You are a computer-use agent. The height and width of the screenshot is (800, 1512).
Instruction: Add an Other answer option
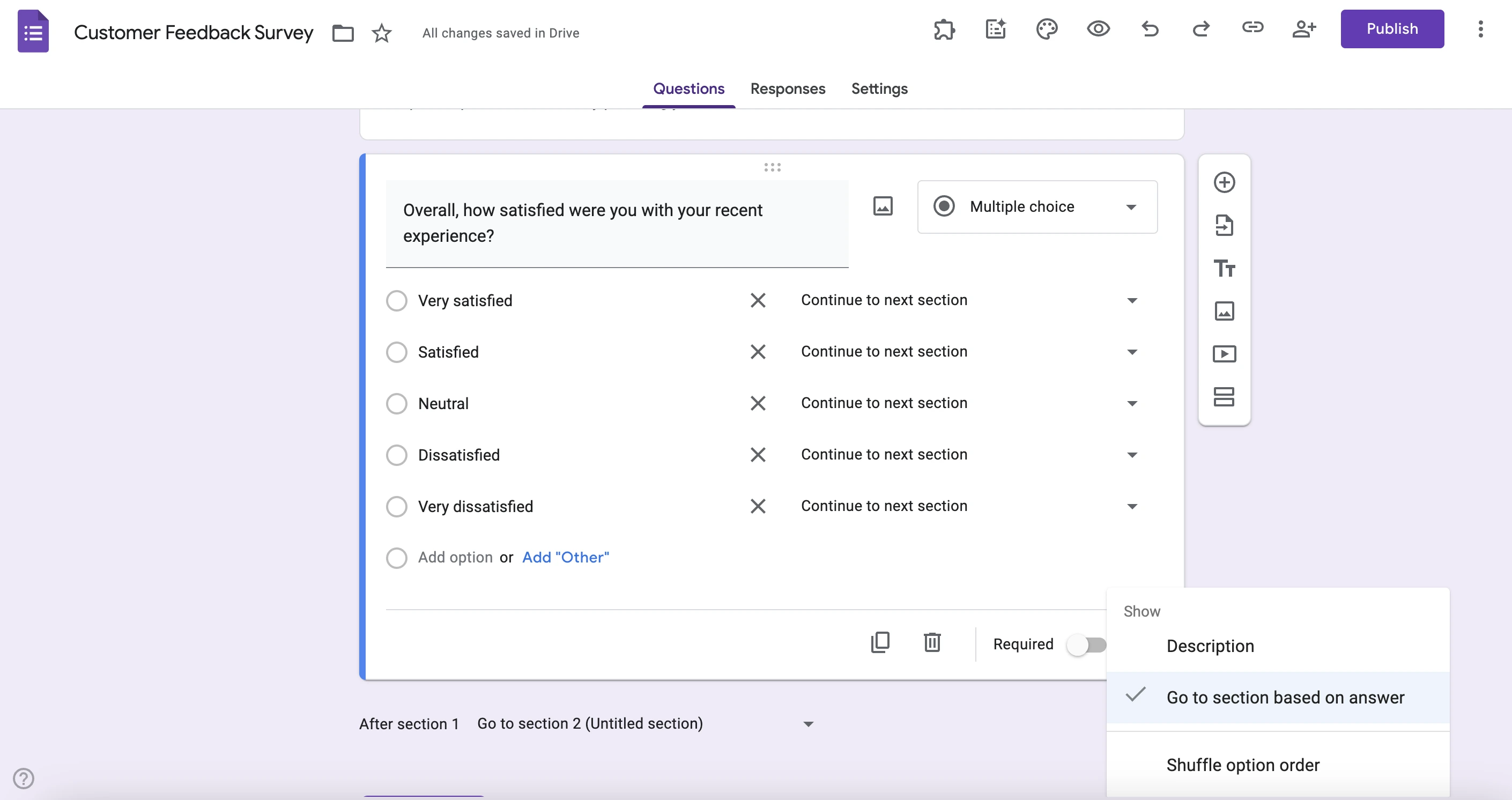tap(565, 557)
